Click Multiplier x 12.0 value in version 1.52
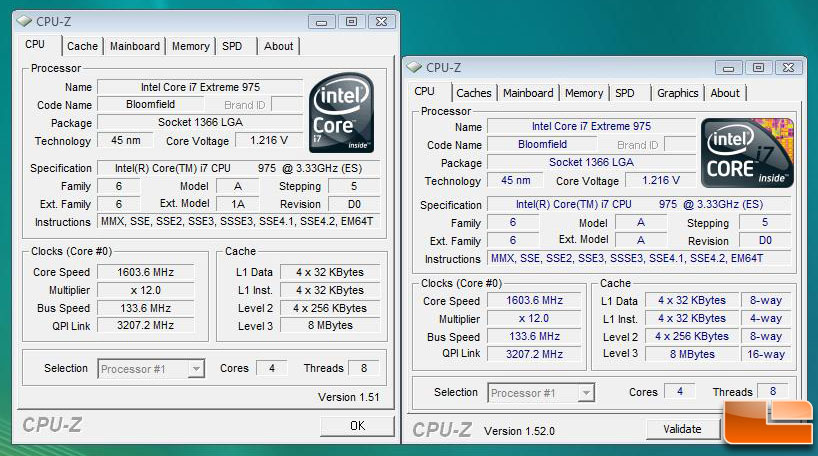 (x=534, y=318)
